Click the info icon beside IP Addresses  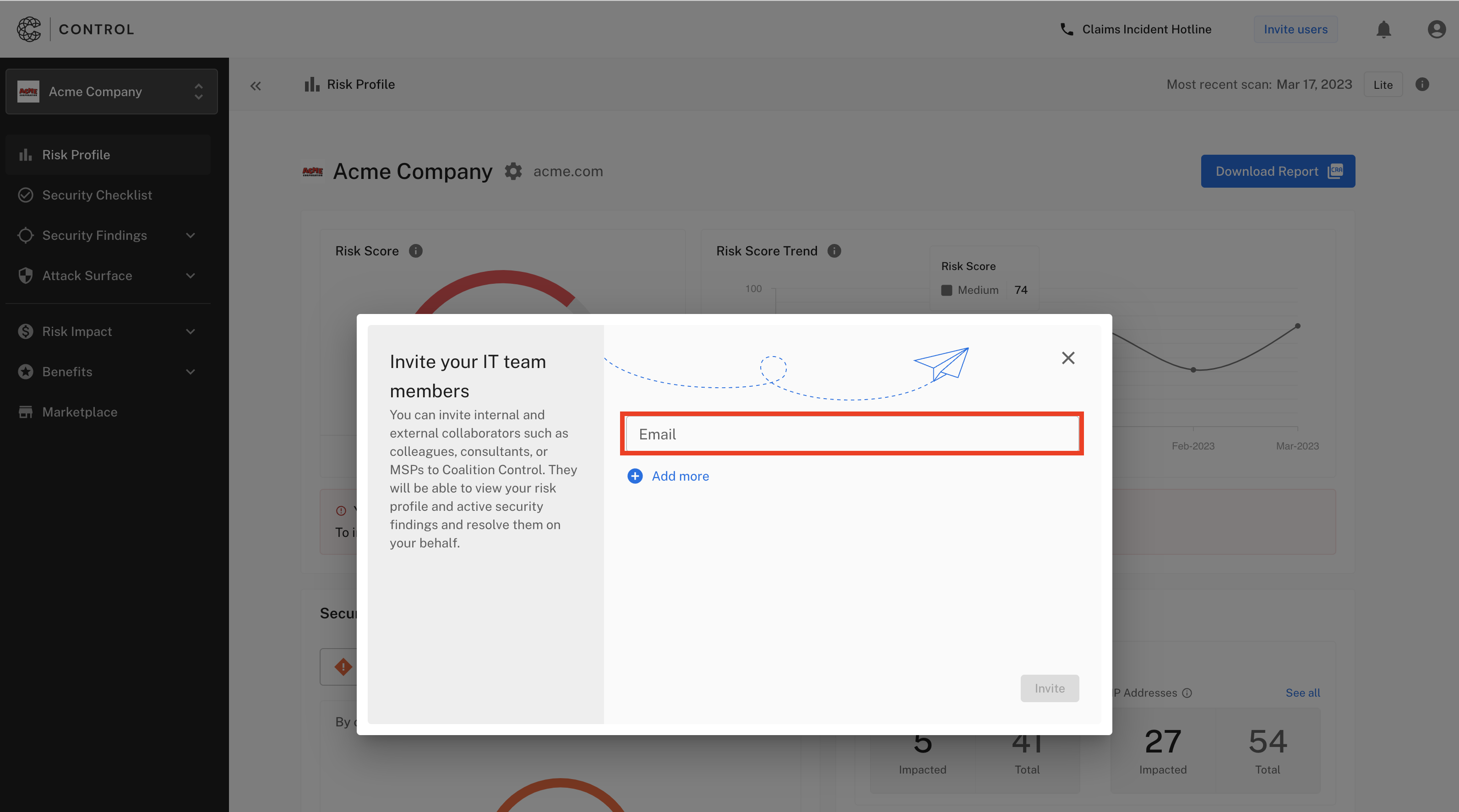[x=1187, y=693]
